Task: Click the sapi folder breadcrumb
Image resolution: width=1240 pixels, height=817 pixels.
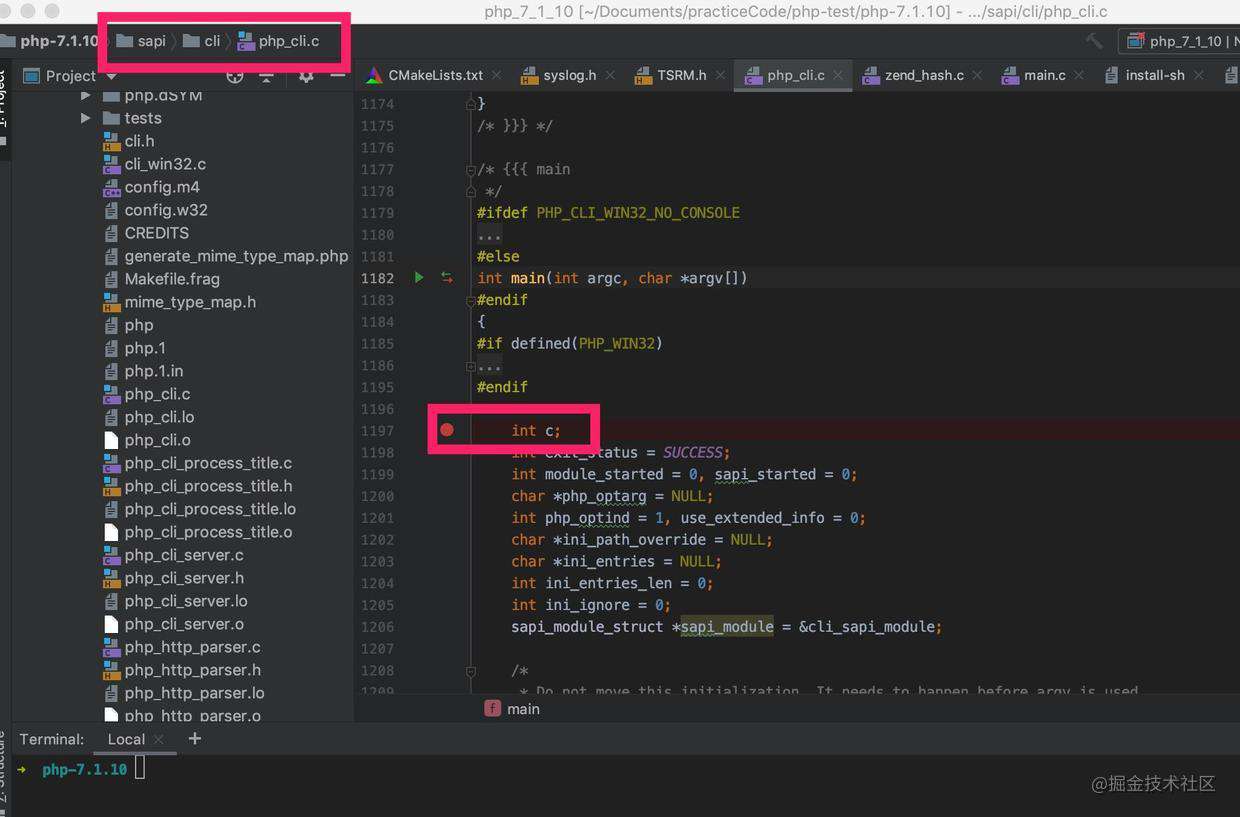Action: (141, 41)
